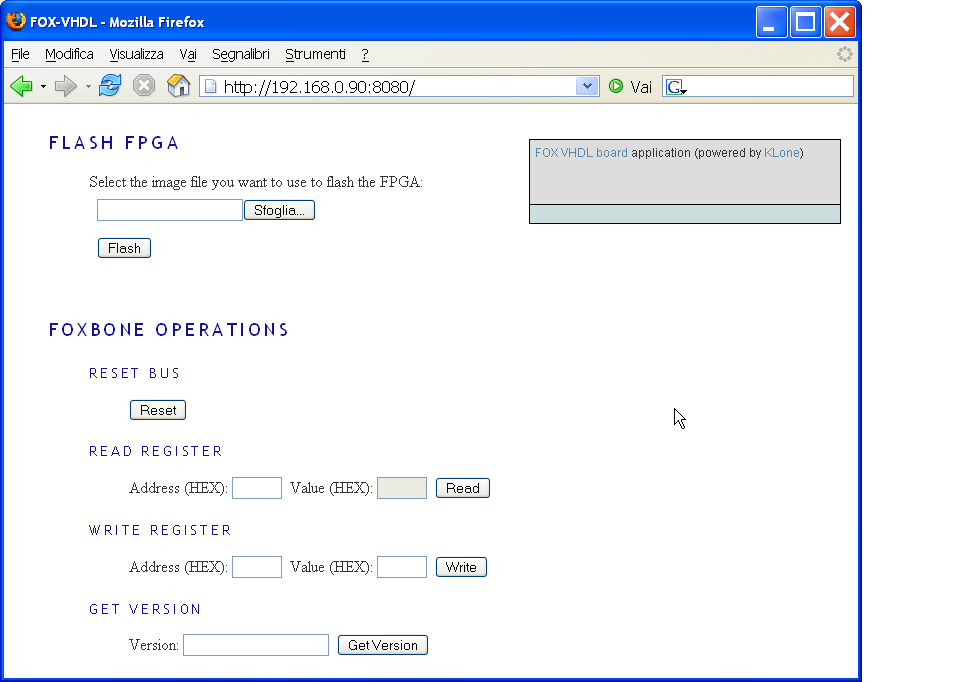Viewport: 960px width, 682px height.
Task: Click the Version text field
Action: [x=256, y=645]
